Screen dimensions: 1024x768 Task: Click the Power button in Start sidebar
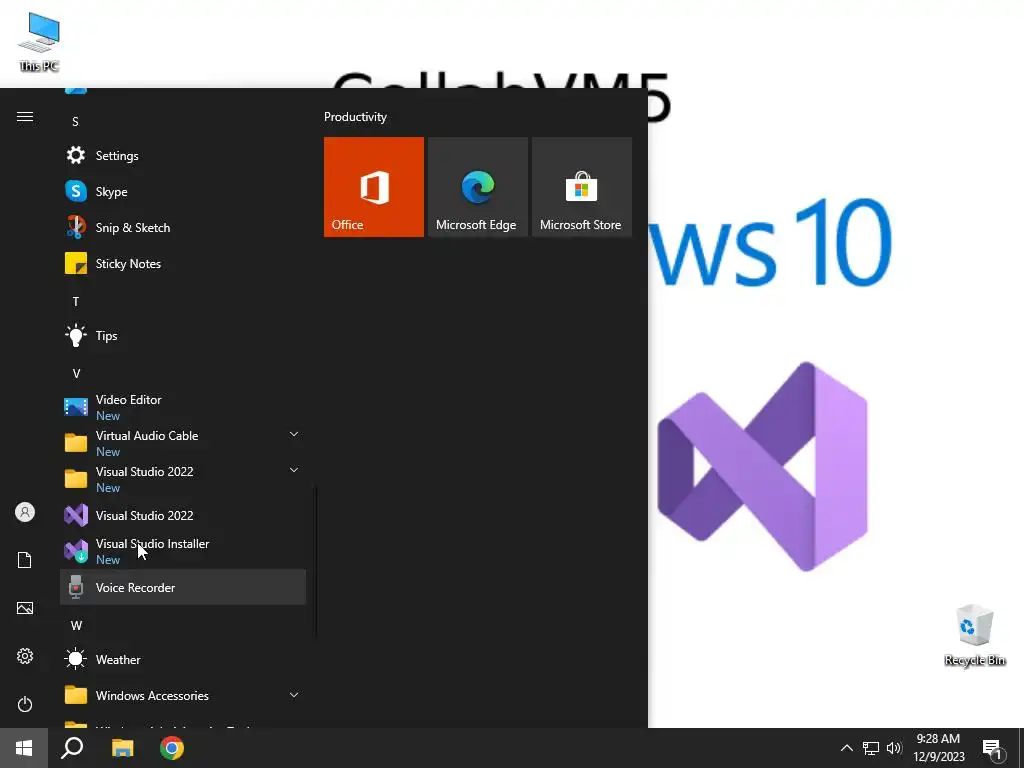(x=25, y=704)
